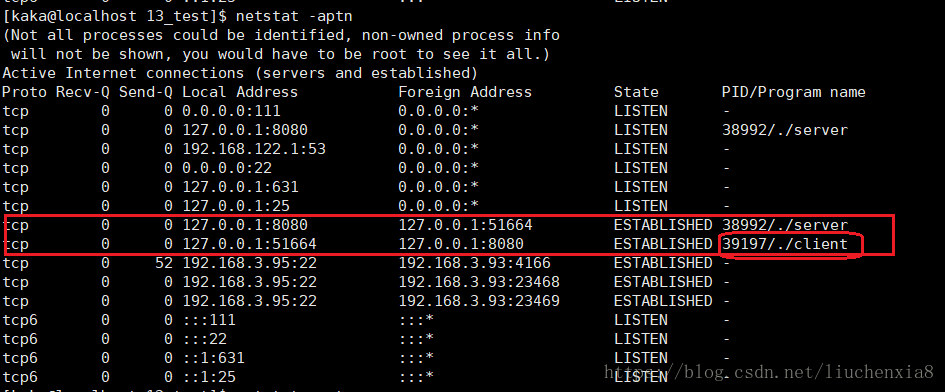The width and height of the screenshot is (945, 392).
Task: Select local address 127.0.0.1:51664
Action: (250, 244)
